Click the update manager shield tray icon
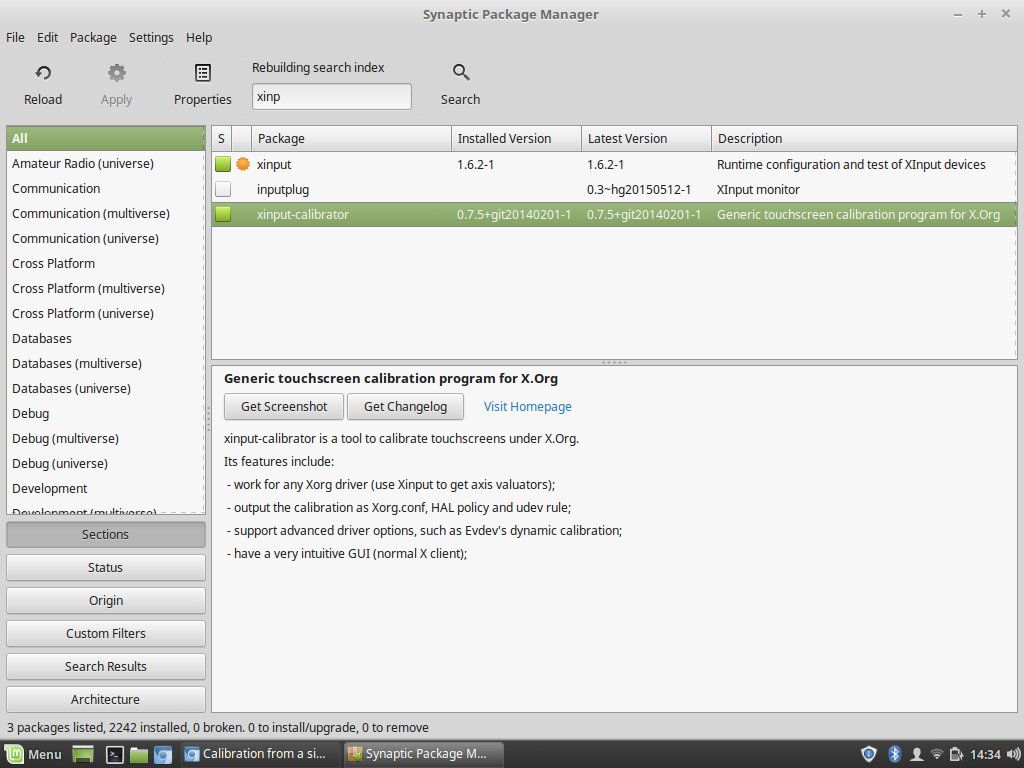1024x768 pixels. (x=869, y=754)
